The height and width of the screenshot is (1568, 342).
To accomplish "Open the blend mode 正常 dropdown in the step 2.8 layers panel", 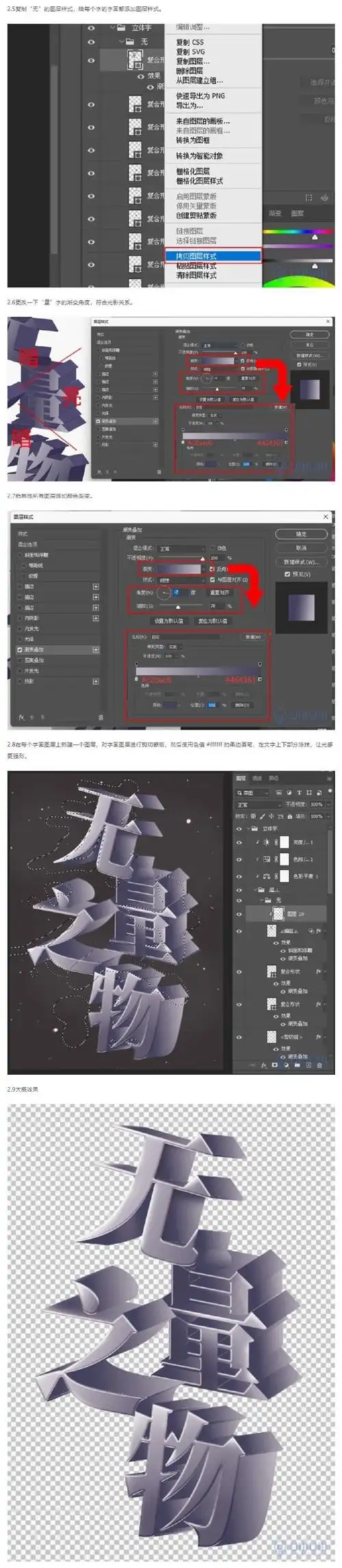I will point(259,805).
